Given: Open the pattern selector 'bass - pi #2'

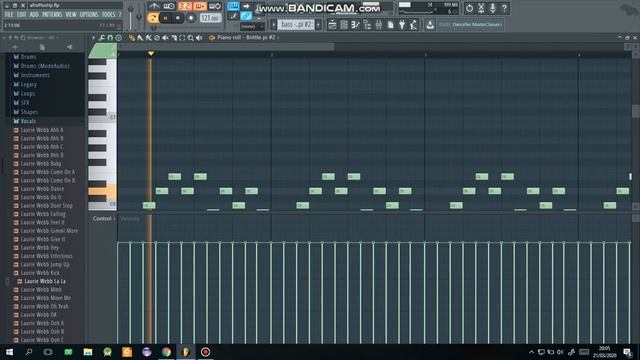Looking at the screenshot, I should (296, 24).
